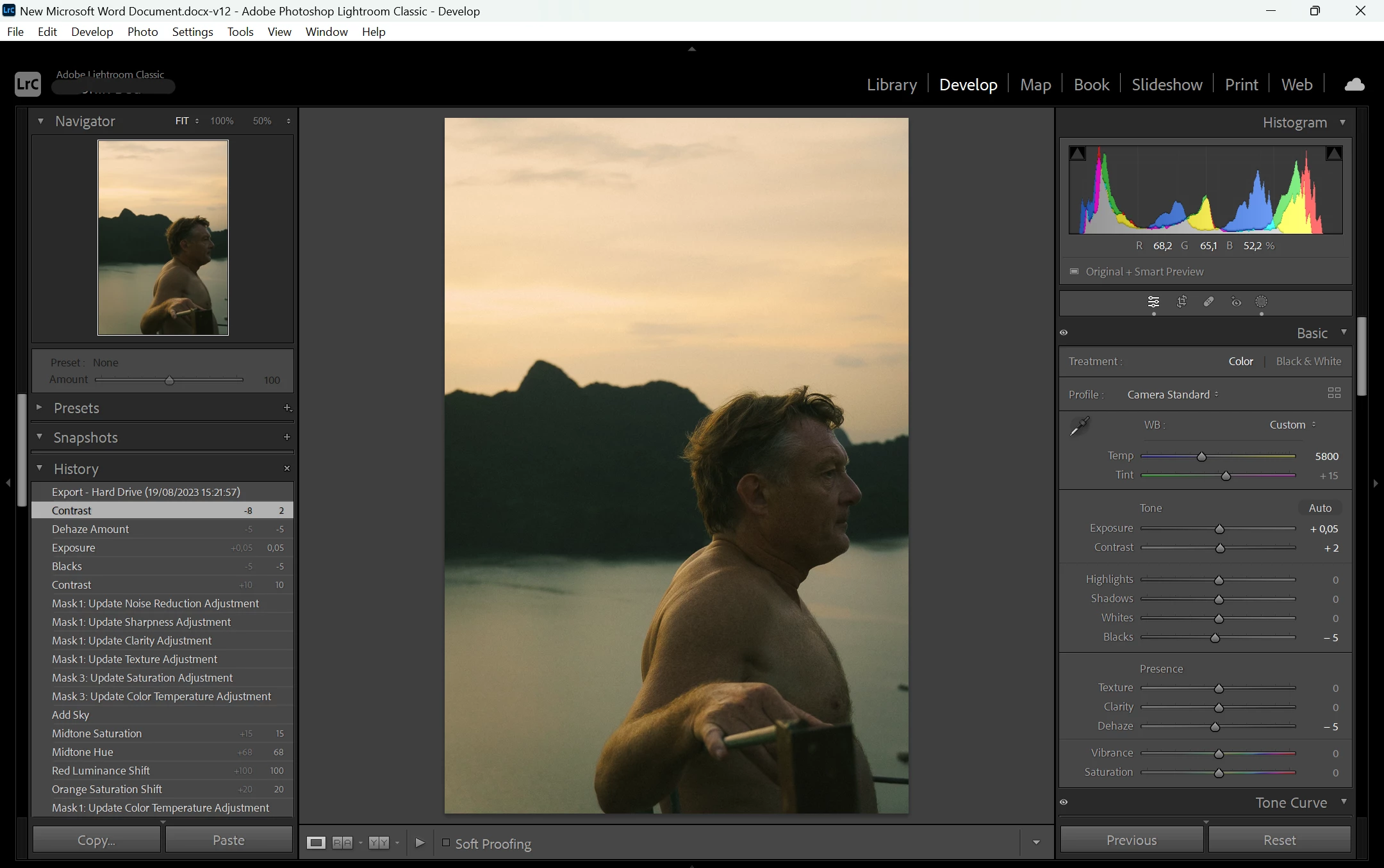
Task: Click the Reset button
Action: point(1279,840)
